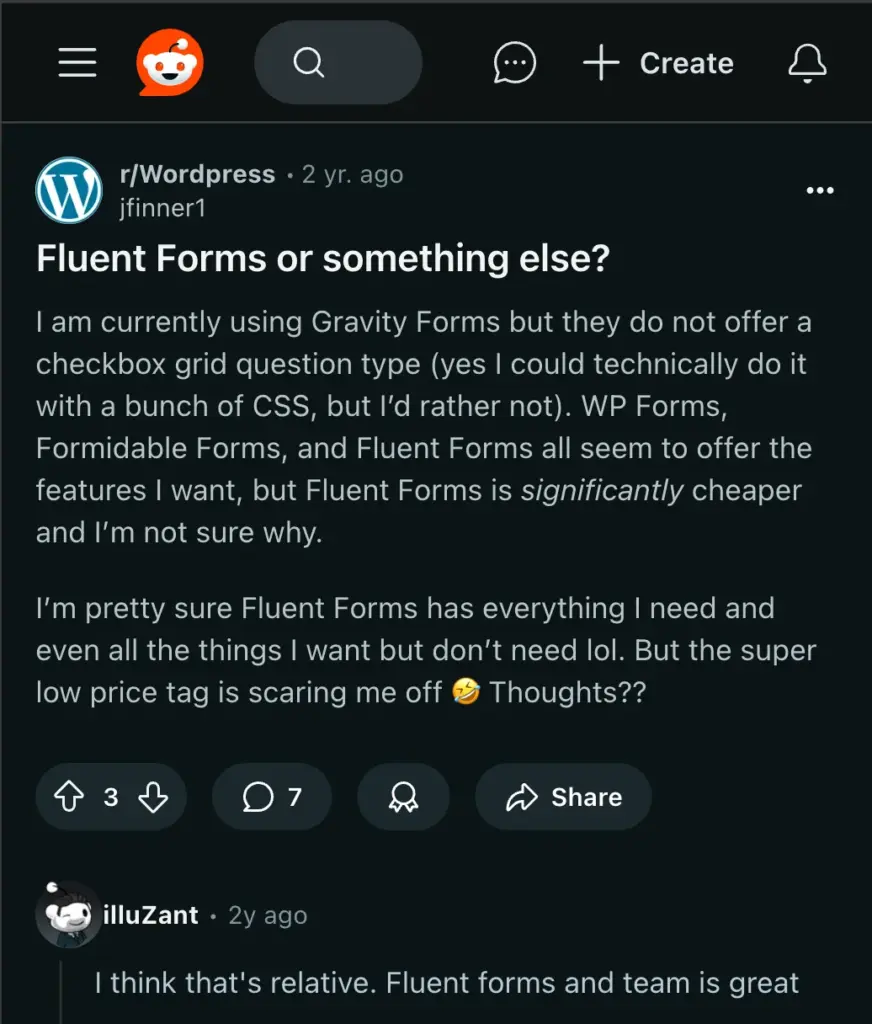
Task: Click illuZant's profile avatar
Action: pos(68,914)
